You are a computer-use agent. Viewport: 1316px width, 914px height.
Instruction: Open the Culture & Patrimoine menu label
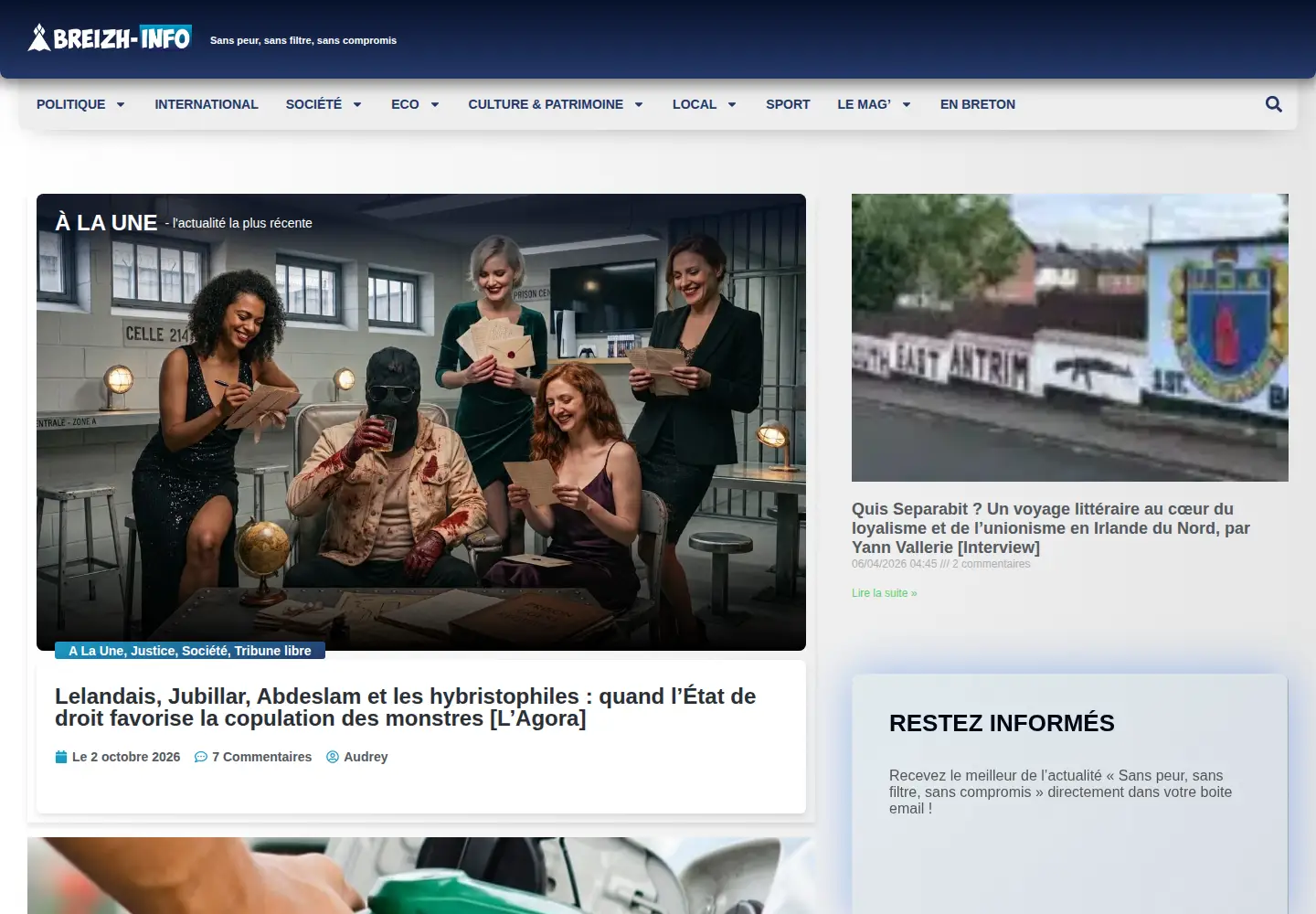pos(546,104)
